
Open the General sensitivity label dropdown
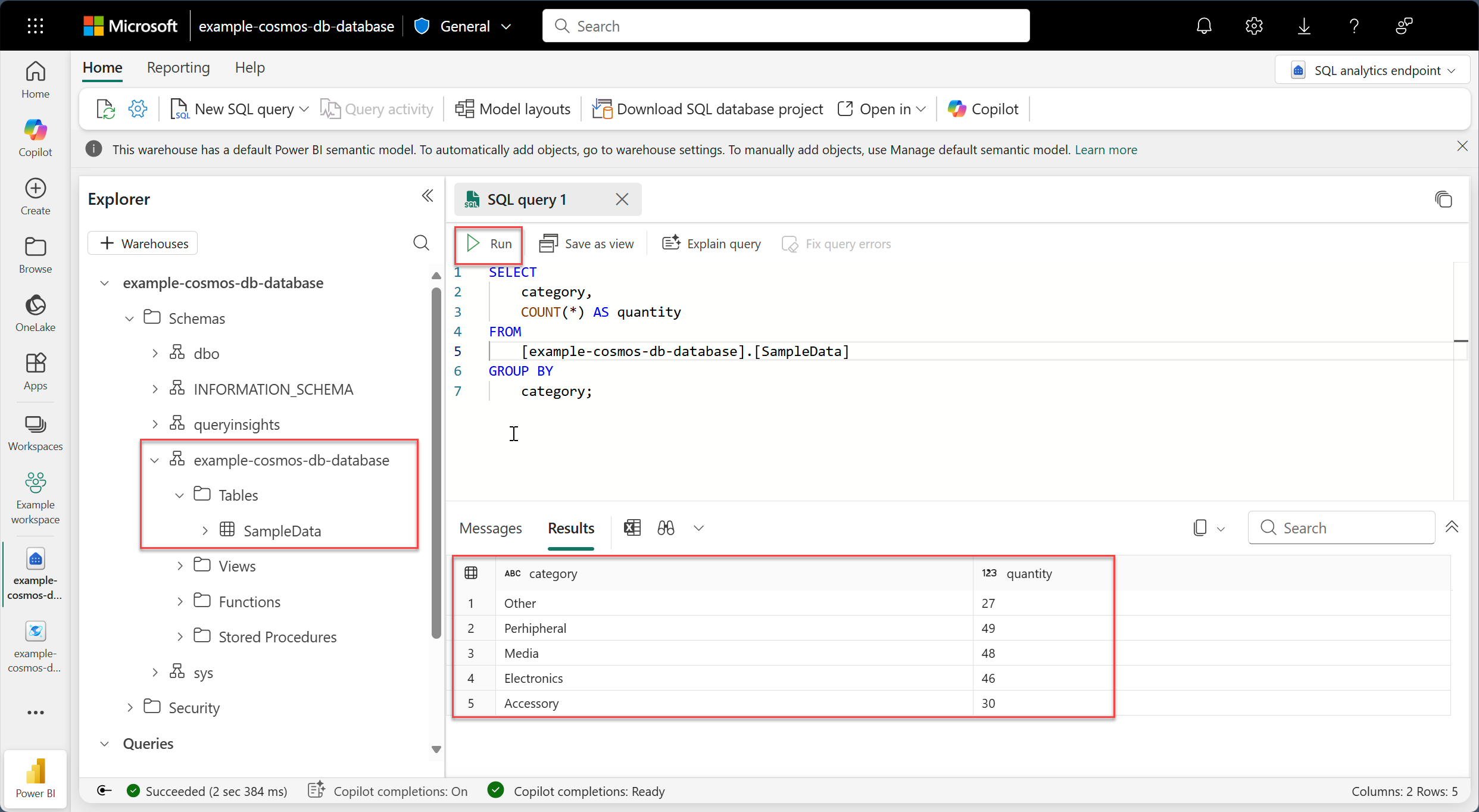click(x=463, y=26)
